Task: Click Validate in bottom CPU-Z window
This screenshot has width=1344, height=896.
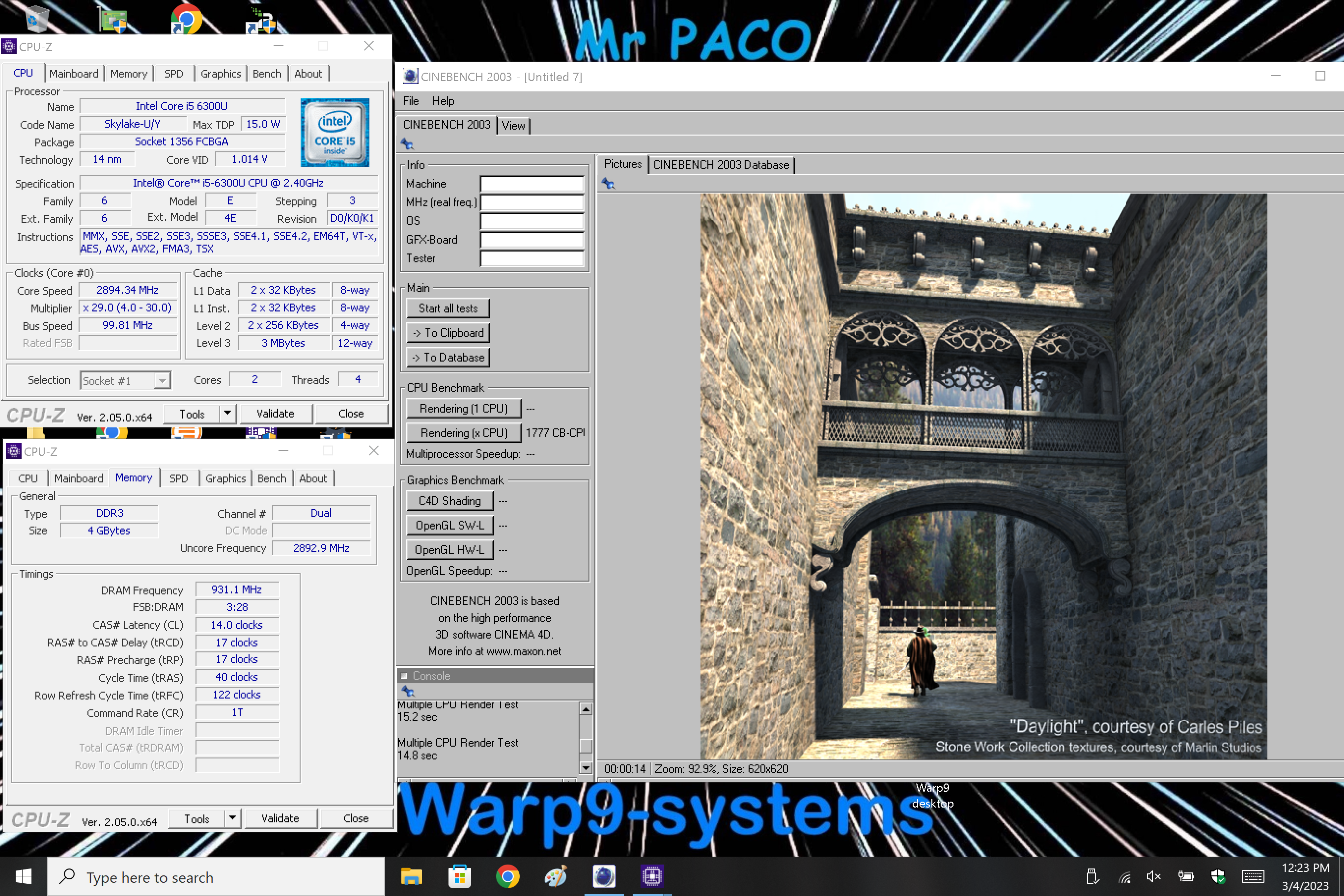Action: (x=280, y=818)
